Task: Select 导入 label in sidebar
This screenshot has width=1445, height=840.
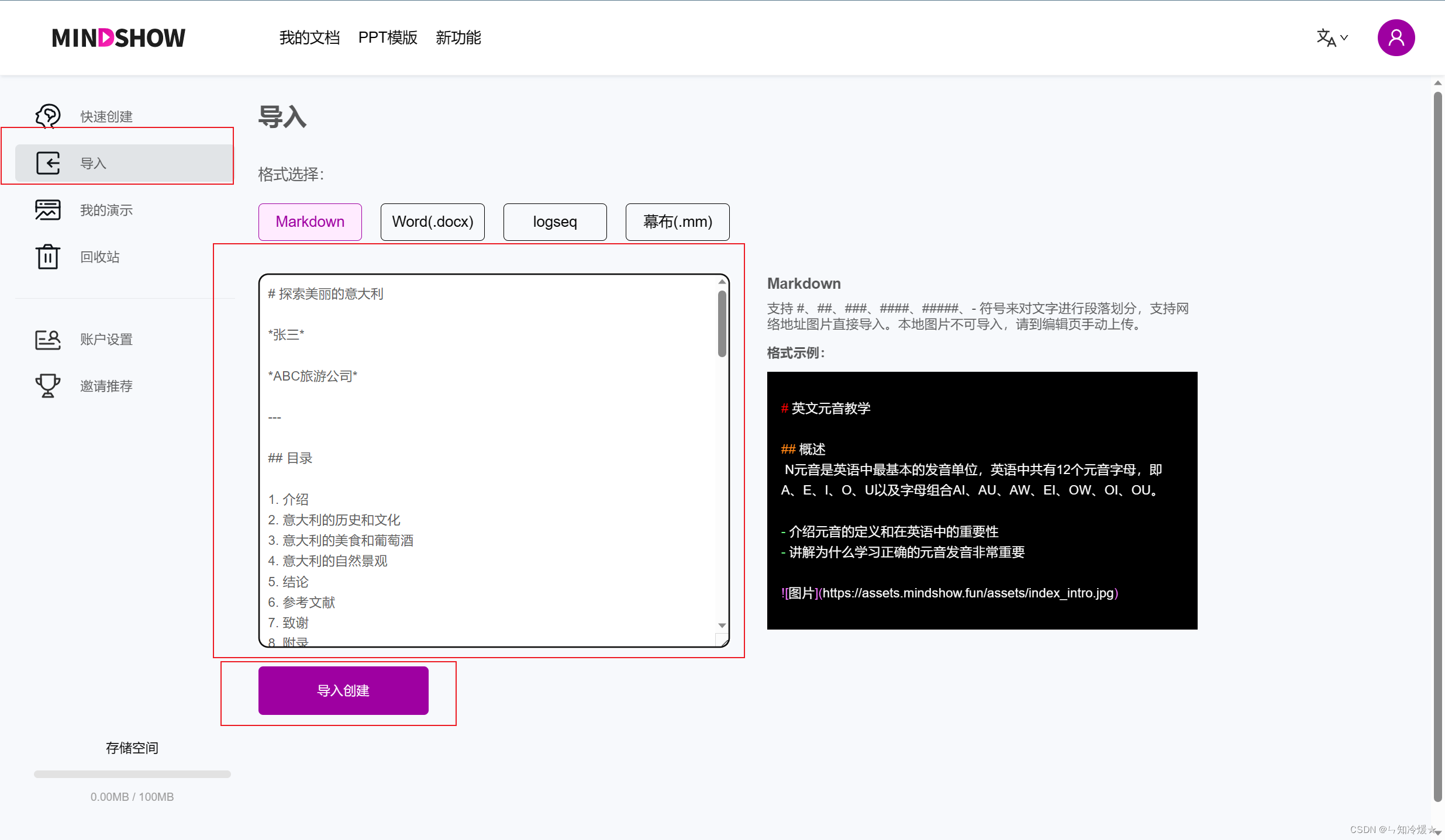Action: 94,163
